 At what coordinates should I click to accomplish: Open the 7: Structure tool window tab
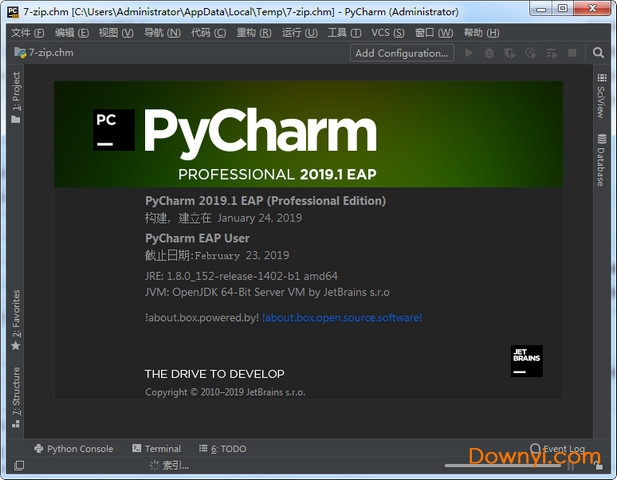[x=16, y=397]
